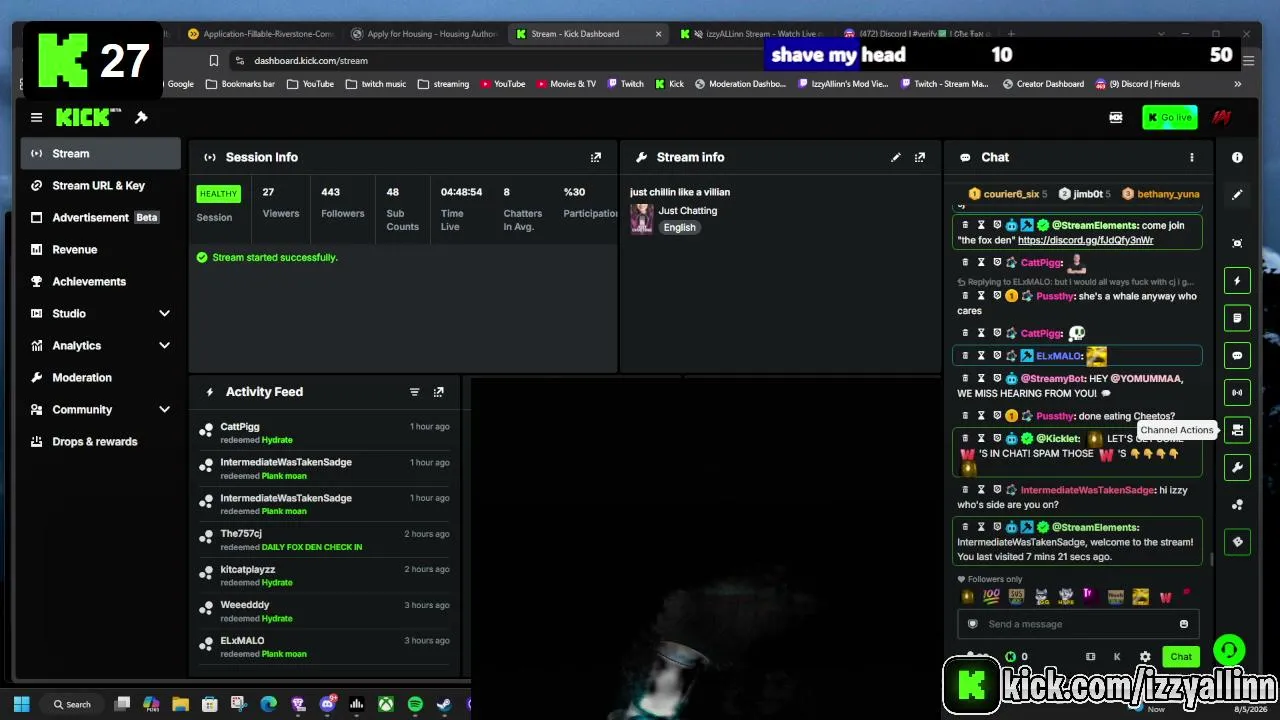Open the Kick hamburger menu
Viewport: 1280px width, 720px height.
pyautogui.click(x=36, y=118)
